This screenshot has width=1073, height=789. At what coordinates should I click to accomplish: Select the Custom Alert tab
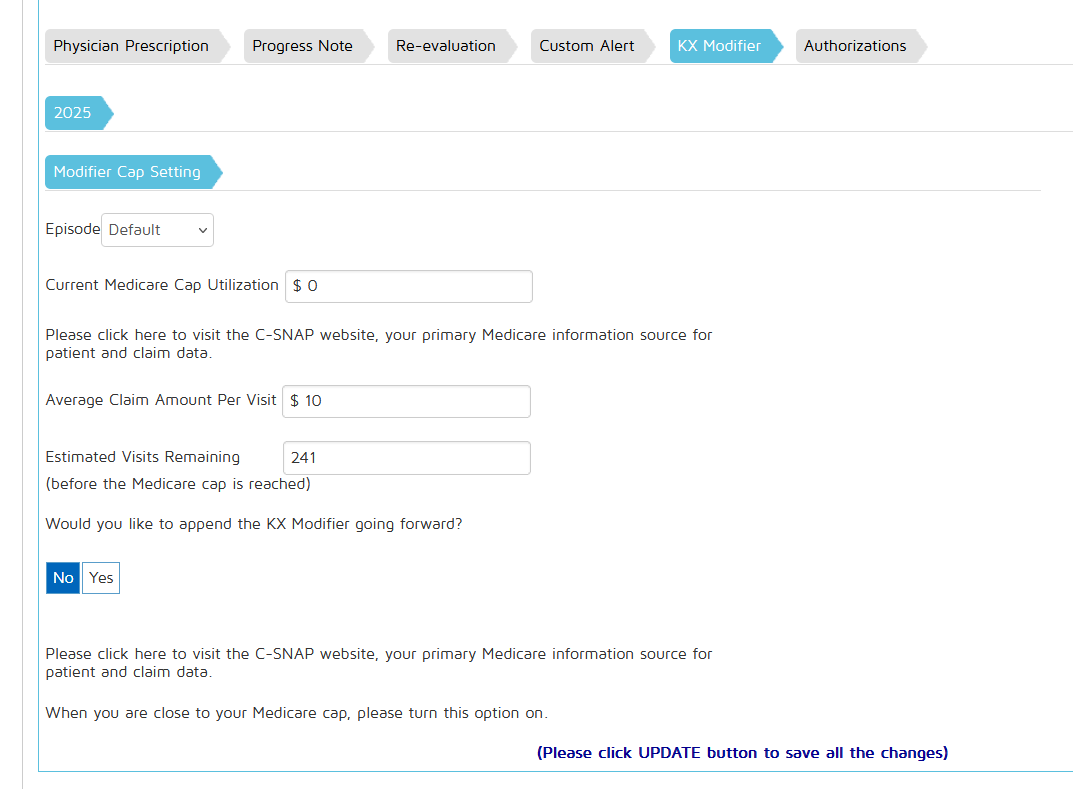(x=586, y=46)
